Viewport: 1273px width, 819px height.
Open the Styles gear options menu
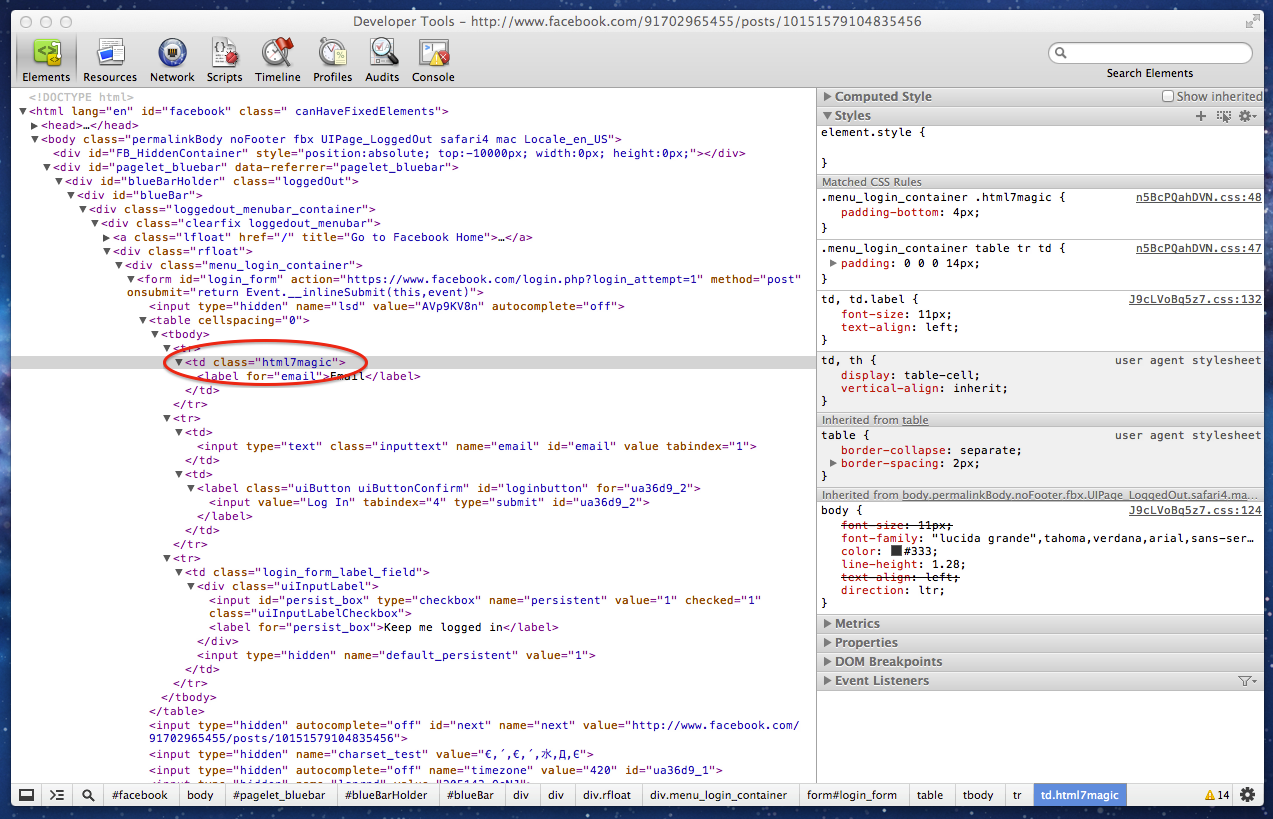tap(1247, 116)
